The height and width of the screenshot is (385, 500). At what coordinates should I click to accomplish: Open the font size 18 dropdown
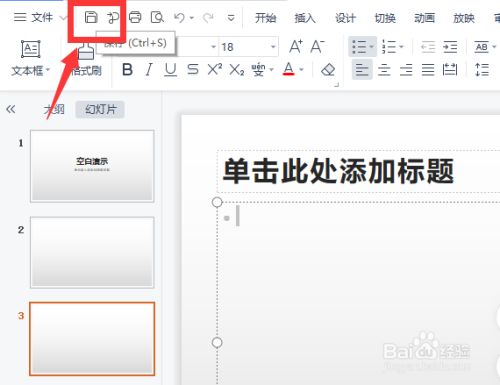273,47
